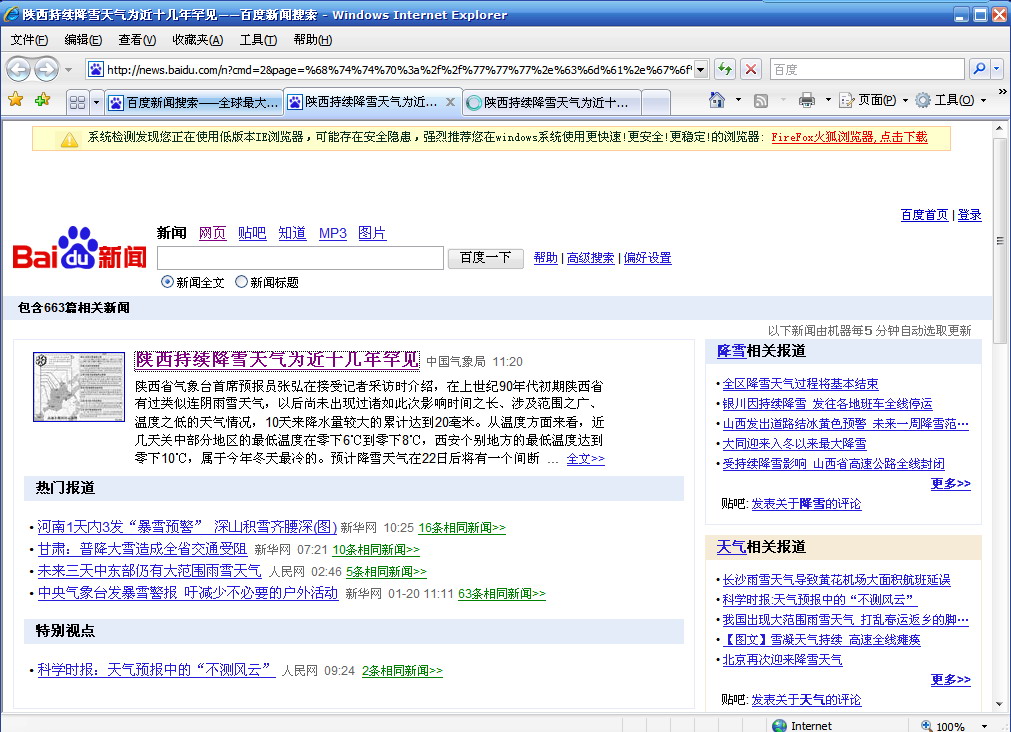Open the 文件(F) menu

[29, 40]
